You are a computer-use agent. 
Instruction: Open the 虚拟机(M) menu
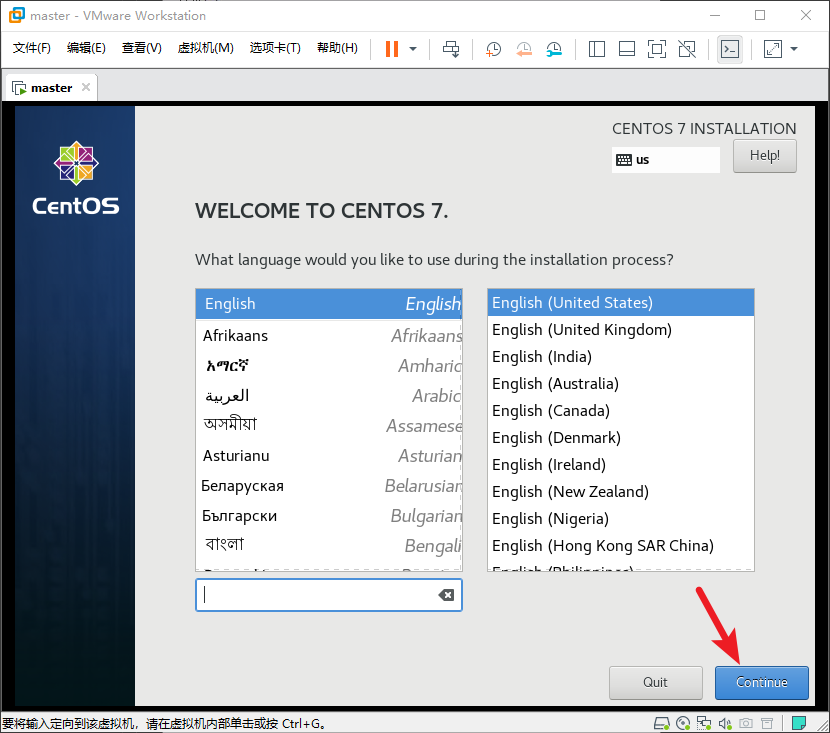pos(205,48)
